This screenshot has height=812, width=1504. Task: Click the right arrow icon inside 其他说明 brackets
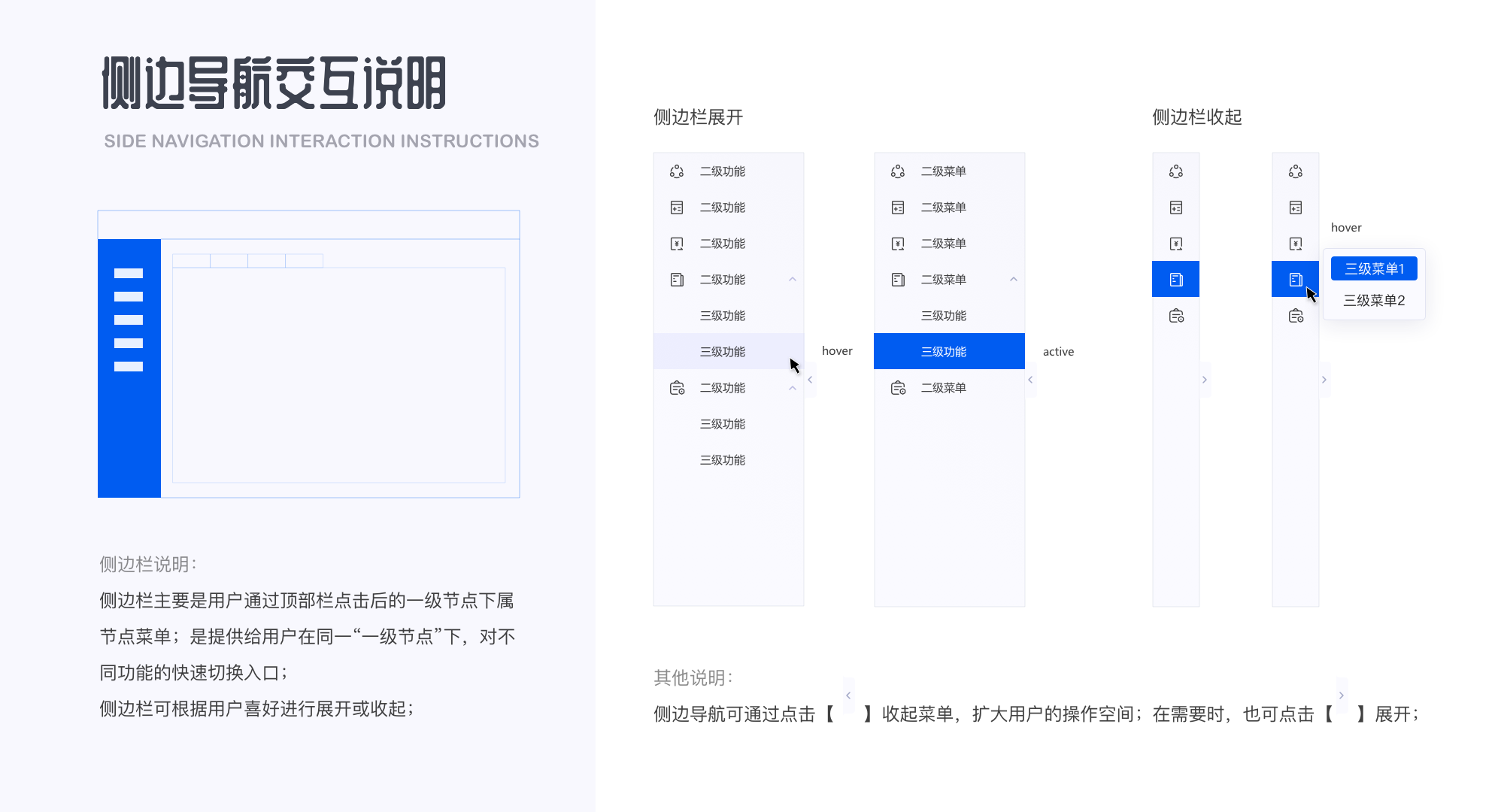point(1341,695)
